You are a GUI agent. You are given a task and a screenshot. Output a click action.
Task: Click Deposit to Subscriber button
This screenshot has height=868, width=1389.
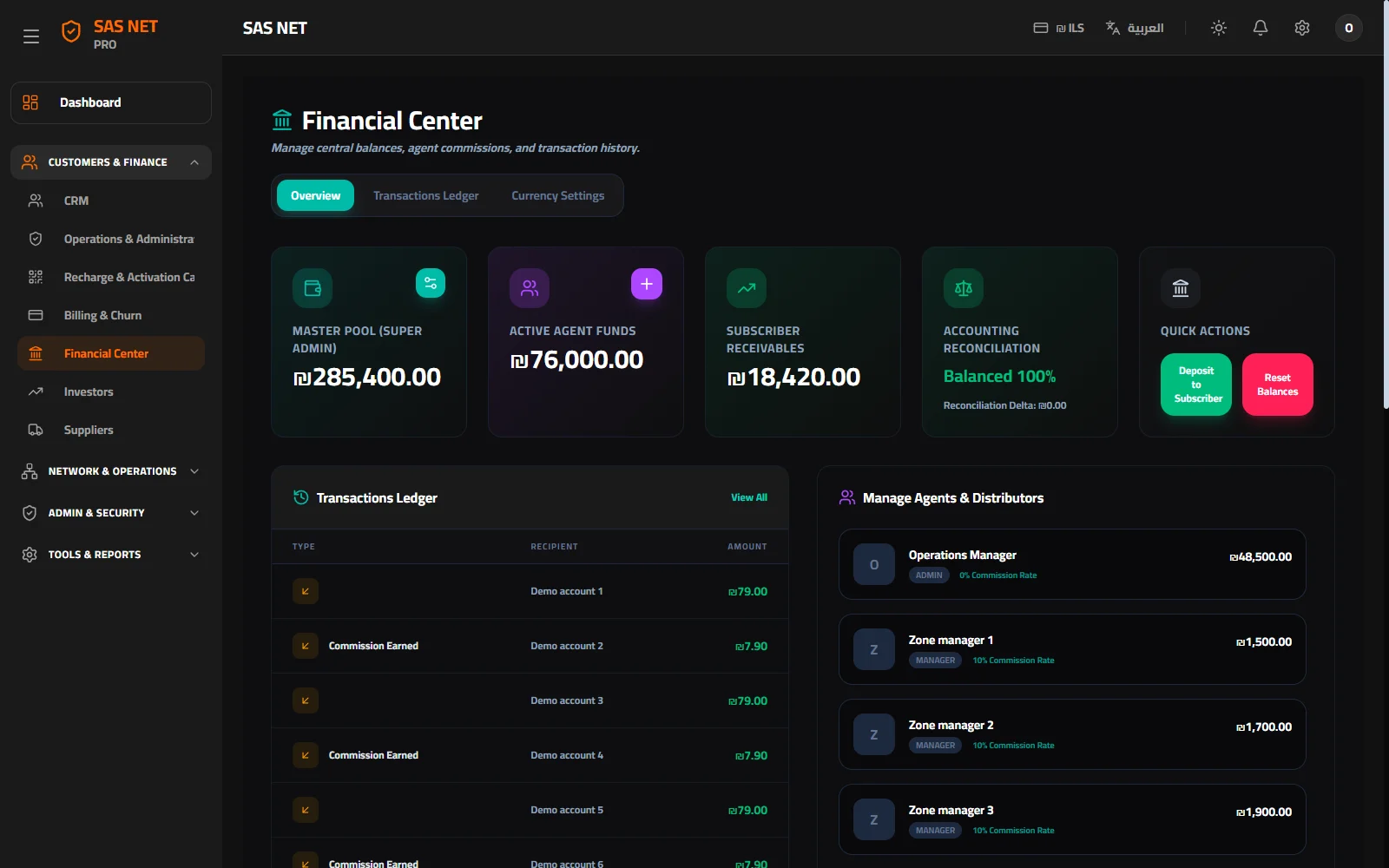1196,385
